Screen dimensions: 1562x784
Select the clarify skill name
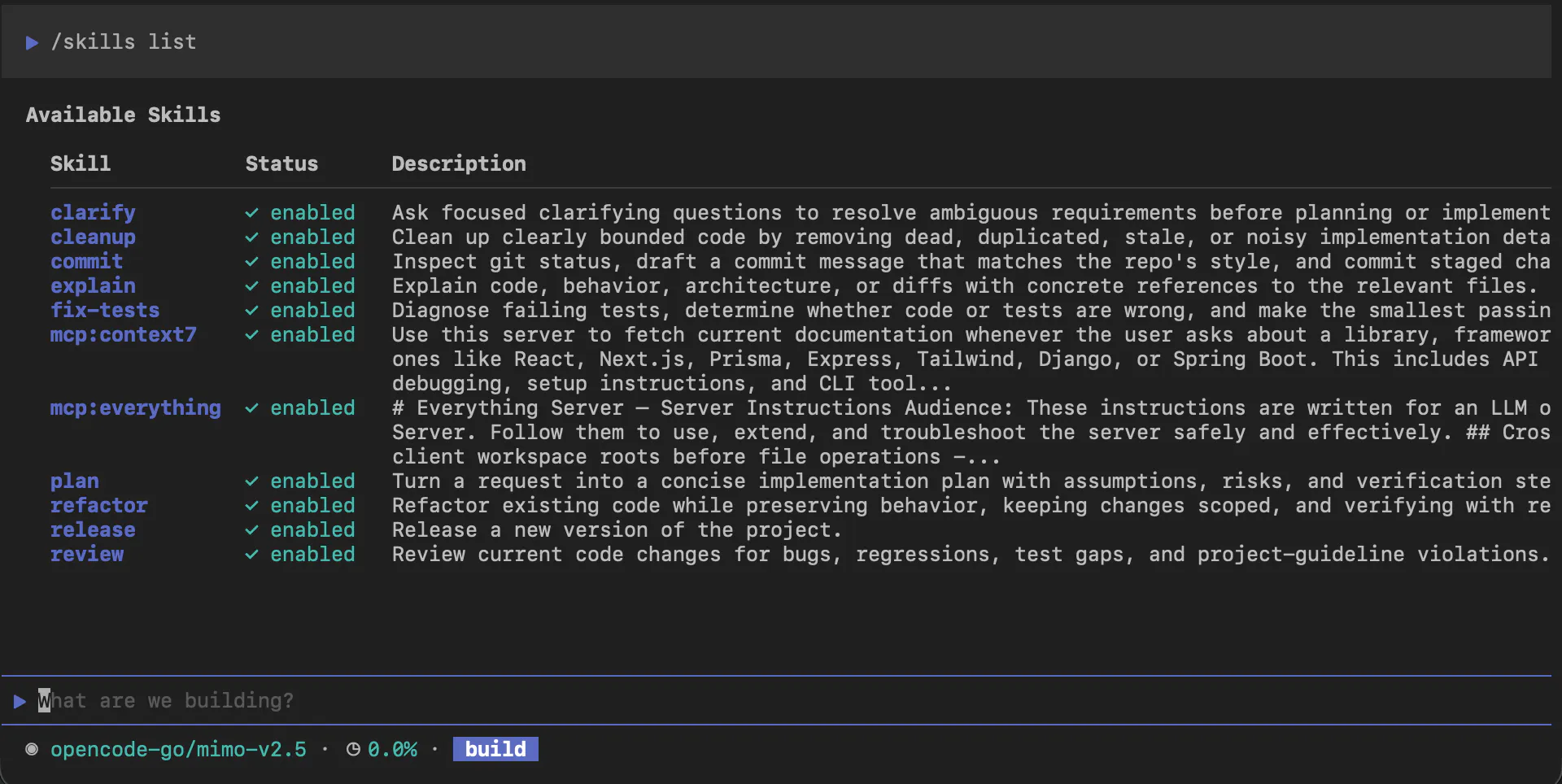pyautogui.click(x=93, y=213)
